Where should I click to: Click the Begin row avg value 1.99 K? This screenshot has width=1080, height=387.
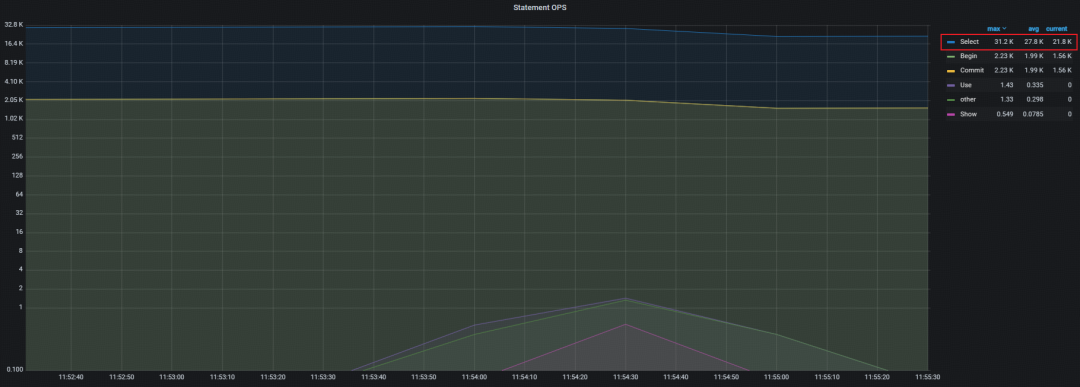(x=1034, y=56)
